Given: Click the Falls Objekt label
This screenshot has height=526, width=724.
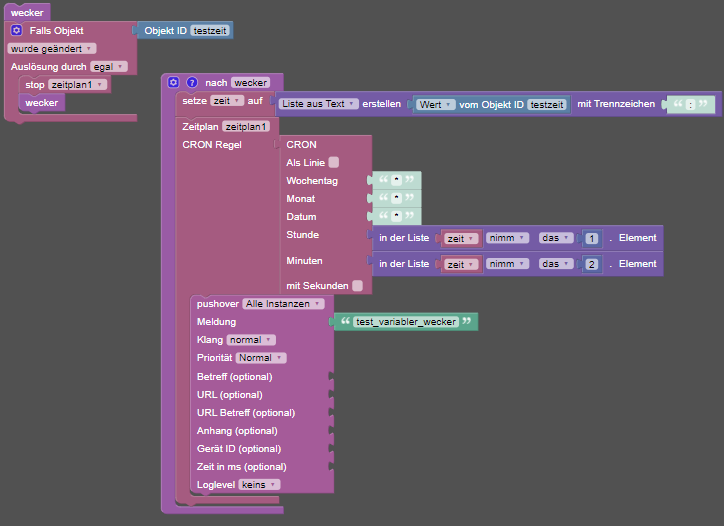Looking at the screenshot, I should point(56,30).
